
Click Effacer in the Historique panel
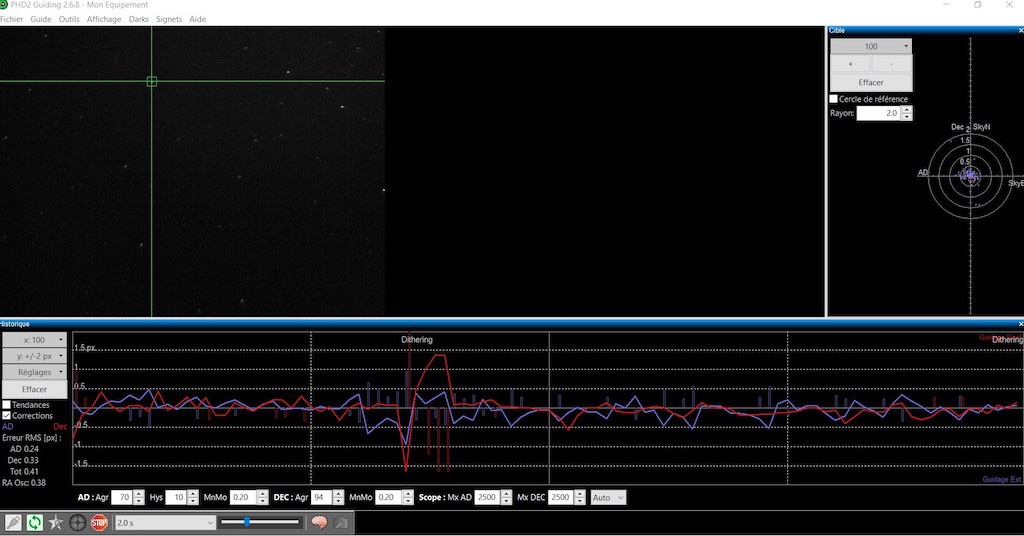pyautogui.click(x=34, y=389)
